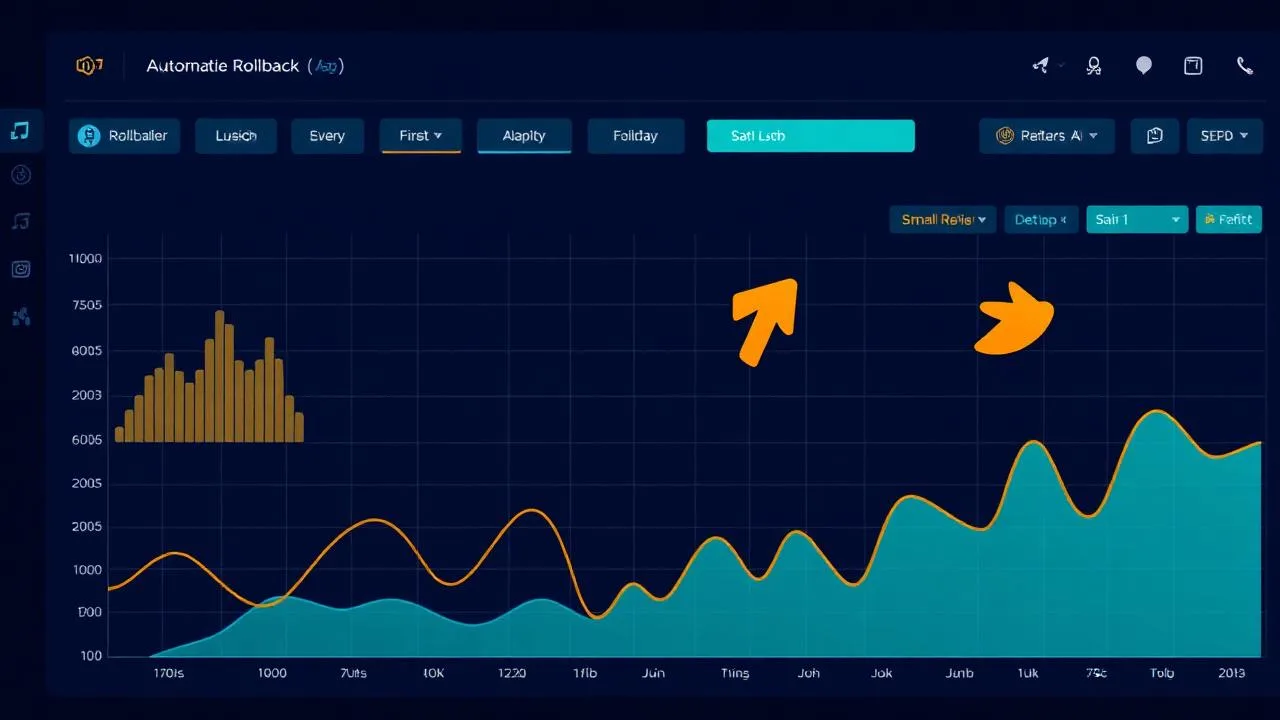Image resolution: width=1280 pixels, height=720 pixels.
Task: Click the 2003 y-axis label
Action: coord(88,395)
